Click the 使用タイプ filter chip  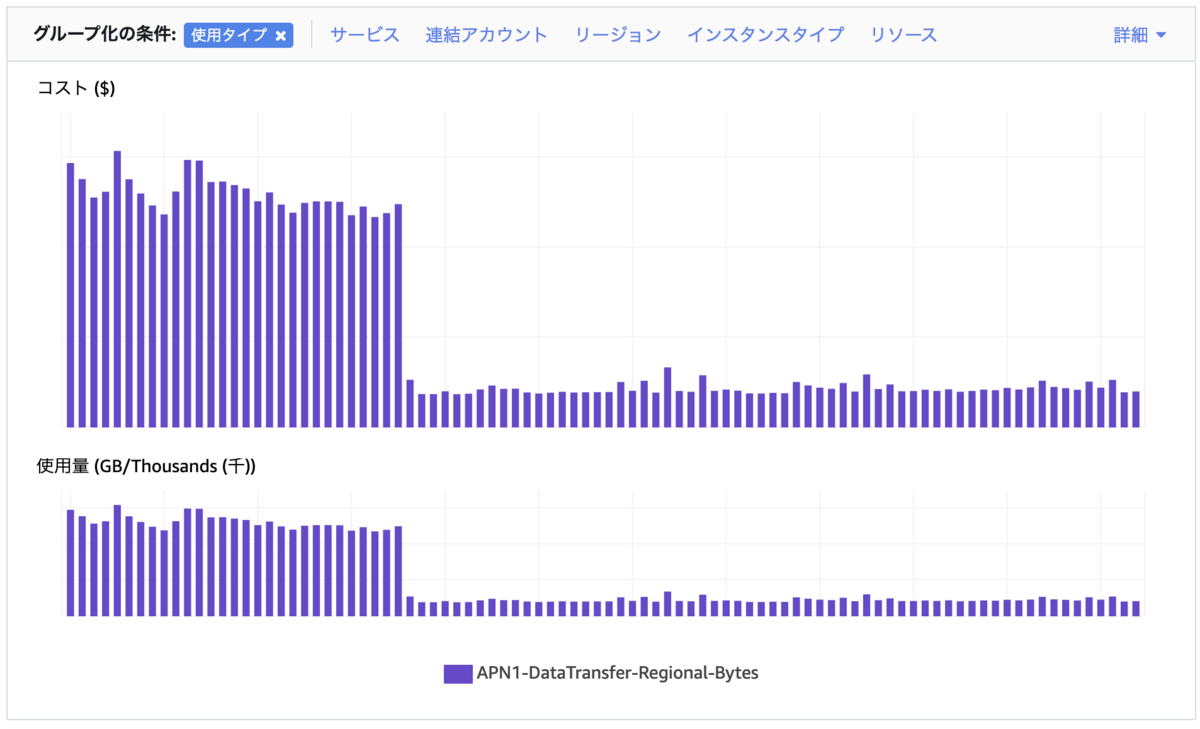coord(238,35)
